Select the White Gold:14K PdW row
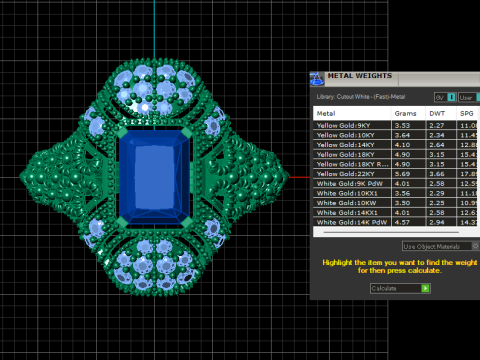Image resolution: width=480 pixels, height=360 pixels. [396, 222]
